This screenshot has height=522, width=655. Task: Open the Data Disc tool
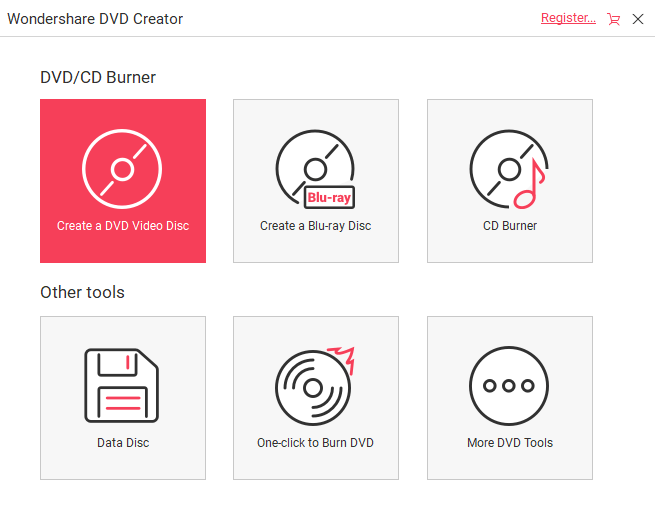pos(123,398)
